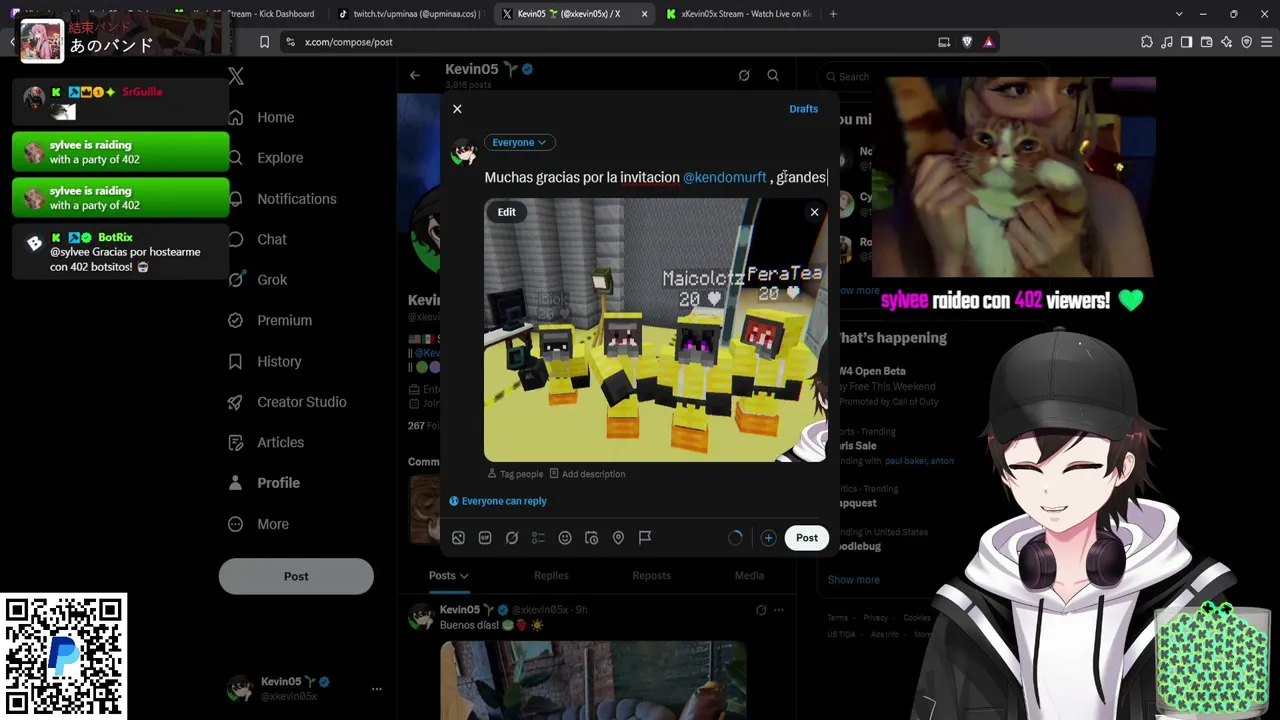The height and width of the screenshot is (720, 1280).
Task: Open account menu dots next to Kevin05
Action: coord(377,689)
